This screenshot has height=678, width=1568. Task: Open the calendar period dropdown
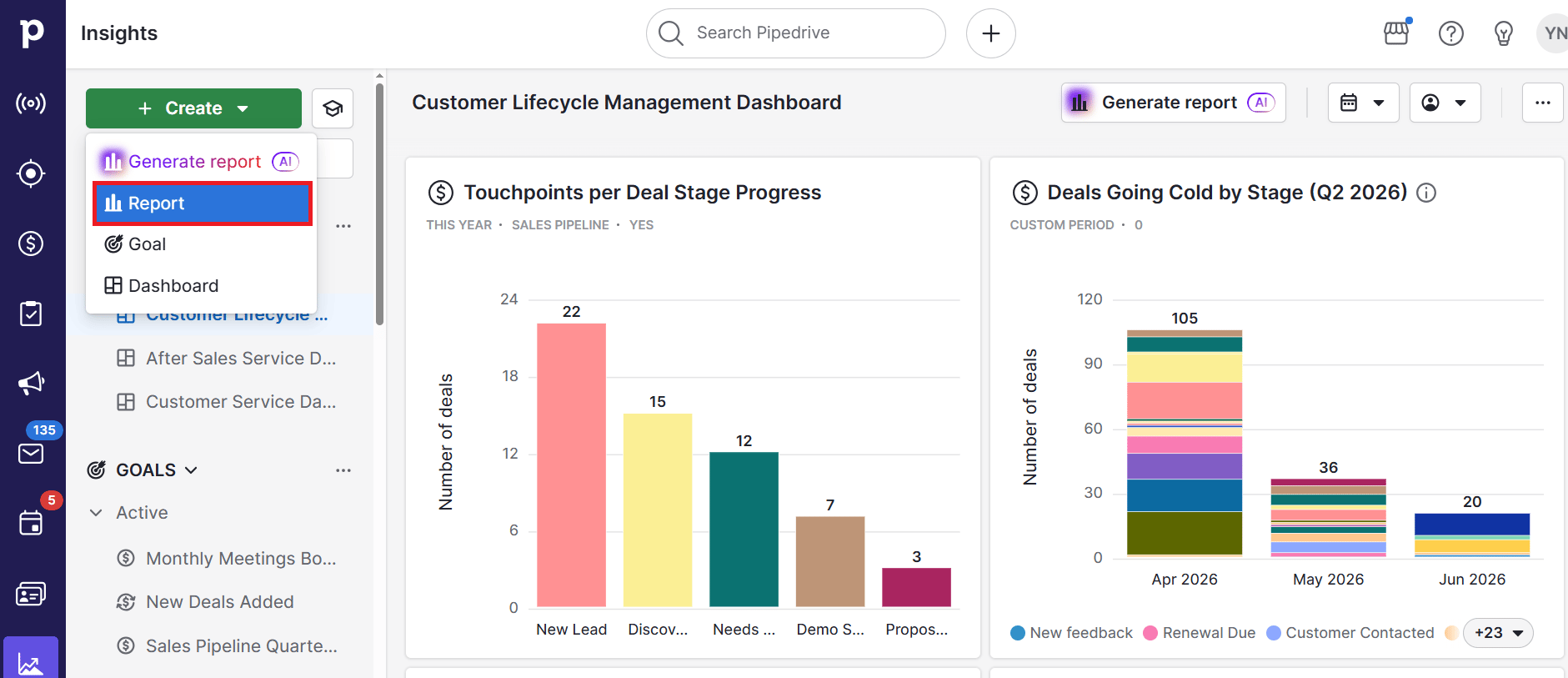tap(1363, 103)
